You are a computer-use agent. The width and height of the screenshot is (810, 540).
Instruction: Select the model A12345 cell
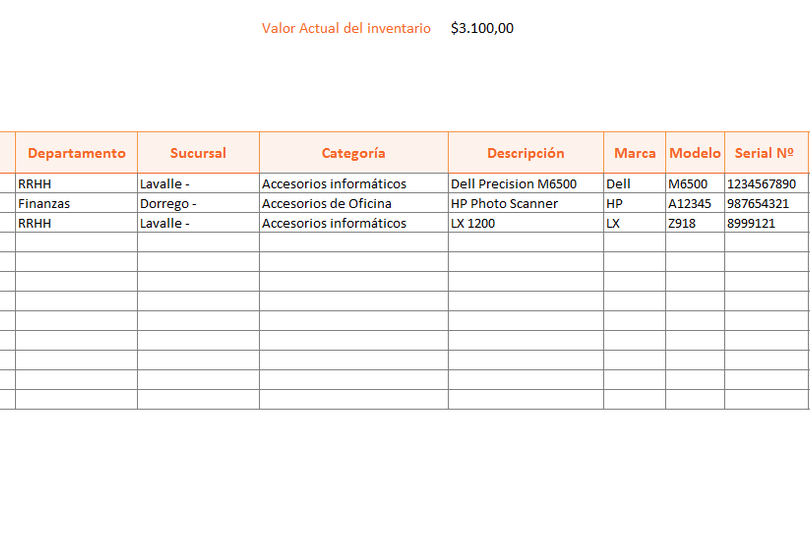(x=695, y=203)
